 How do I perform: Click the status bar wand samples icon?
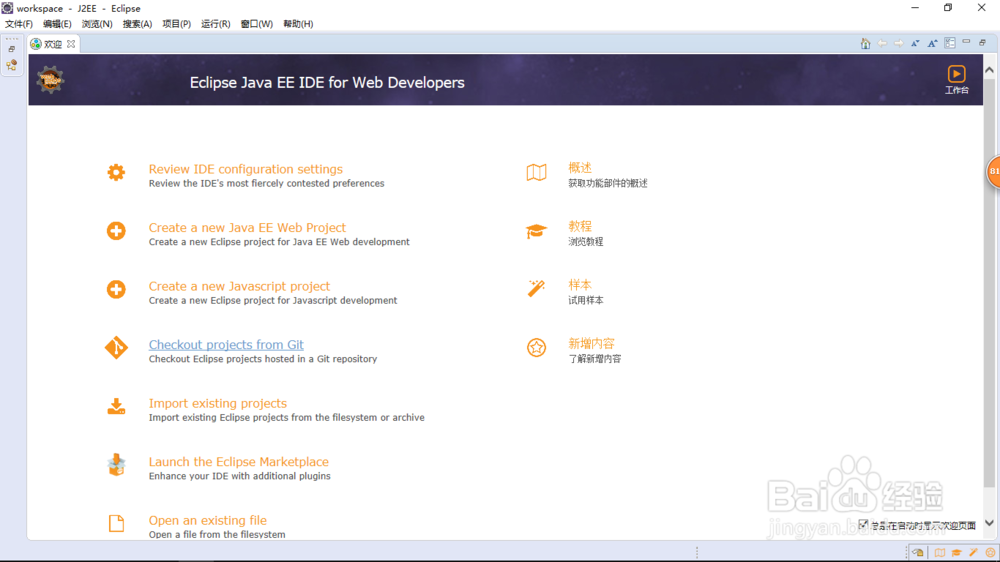point(973,552)
